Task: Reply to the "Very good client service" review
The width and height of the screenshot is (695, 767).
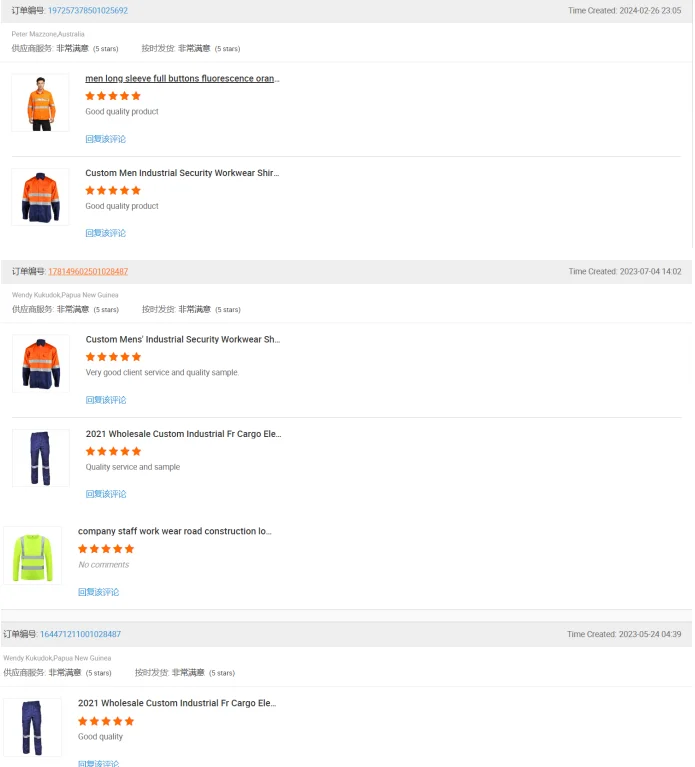Action: [x=106, y=400]
